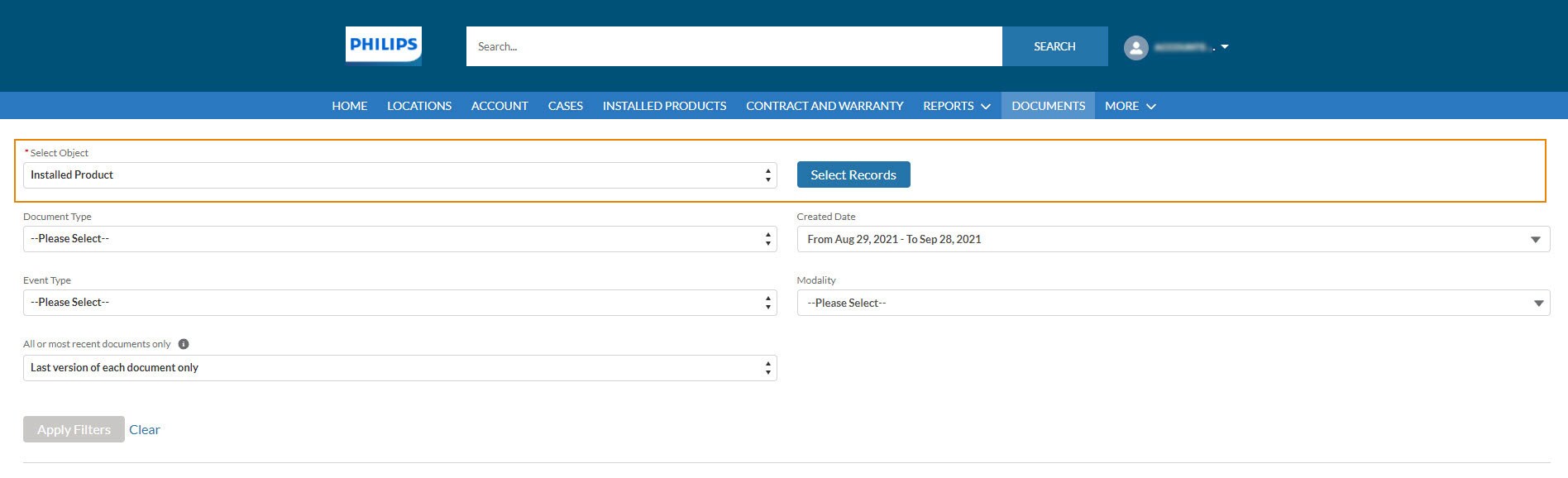Go to the HOME menu item
The image size is (1568, 478).
click(x=349, y=106)
